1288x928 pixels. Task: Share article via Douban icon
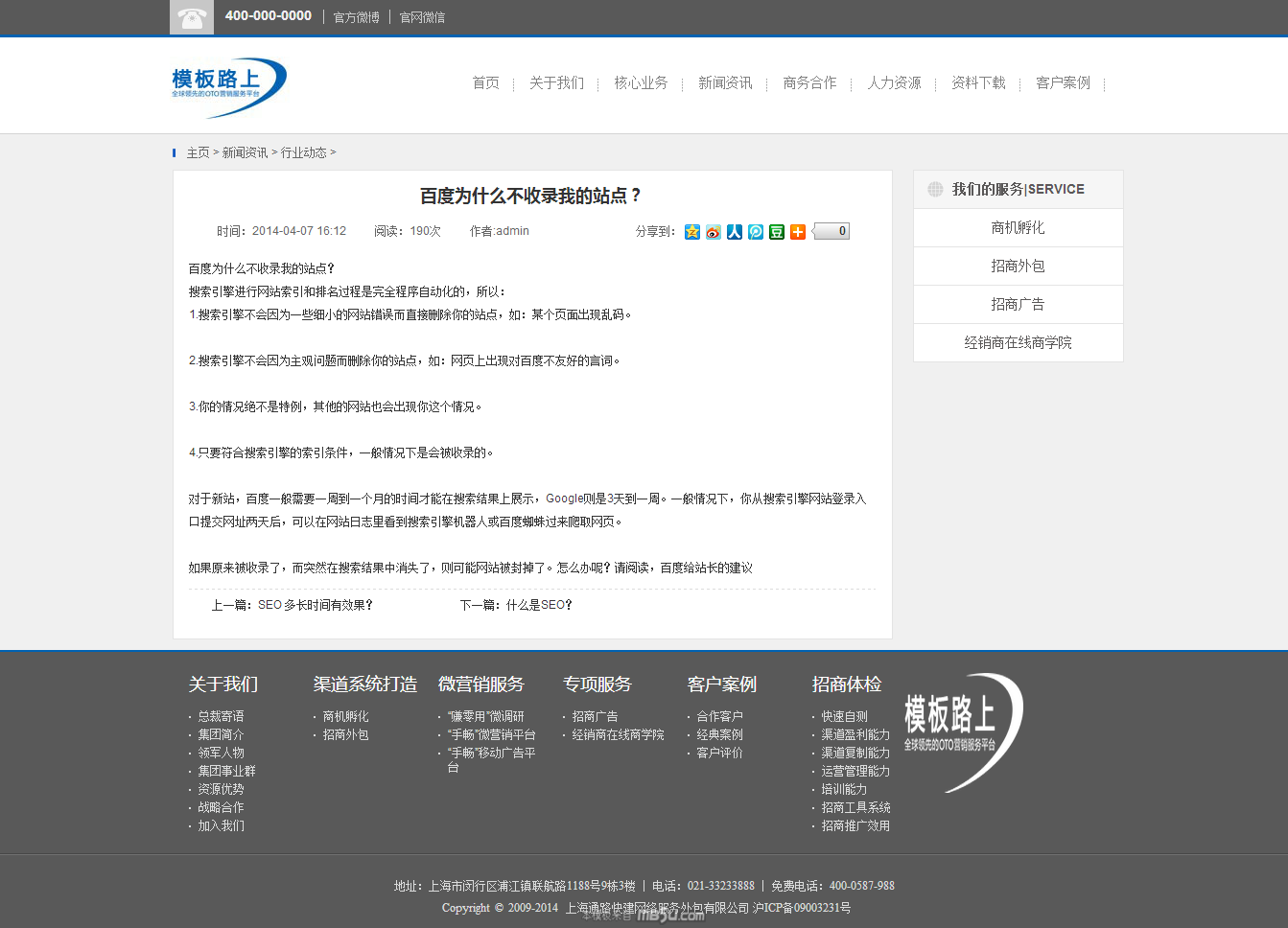(x=776, y=232)
